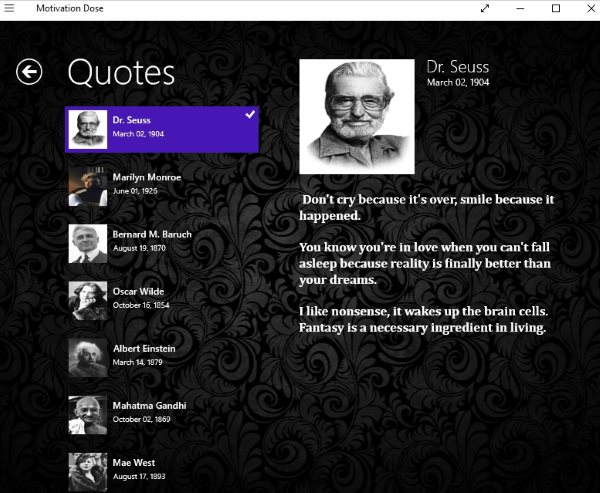Viewport: 600px width, 493px height.
Task: Deselect the checkmark on Dr. Seuss item
Action: point(250,114)
